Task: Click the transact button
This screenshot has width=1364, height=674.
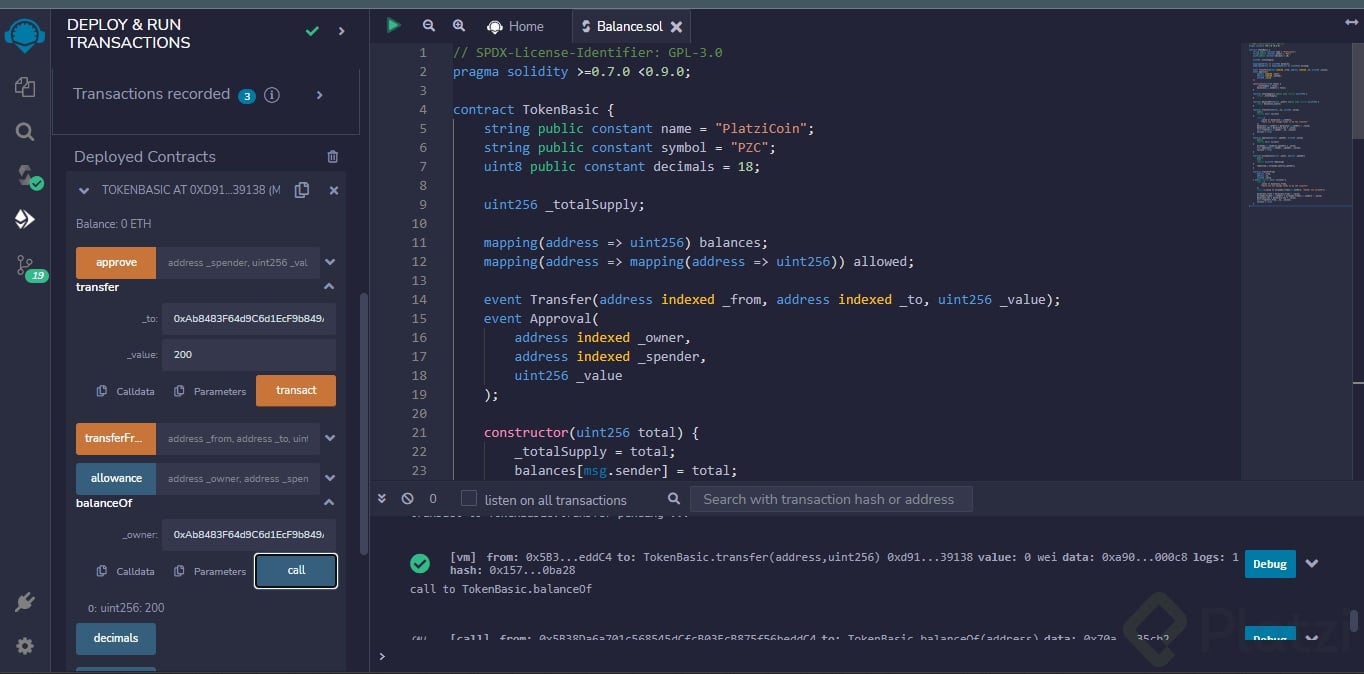Action: 296,391
